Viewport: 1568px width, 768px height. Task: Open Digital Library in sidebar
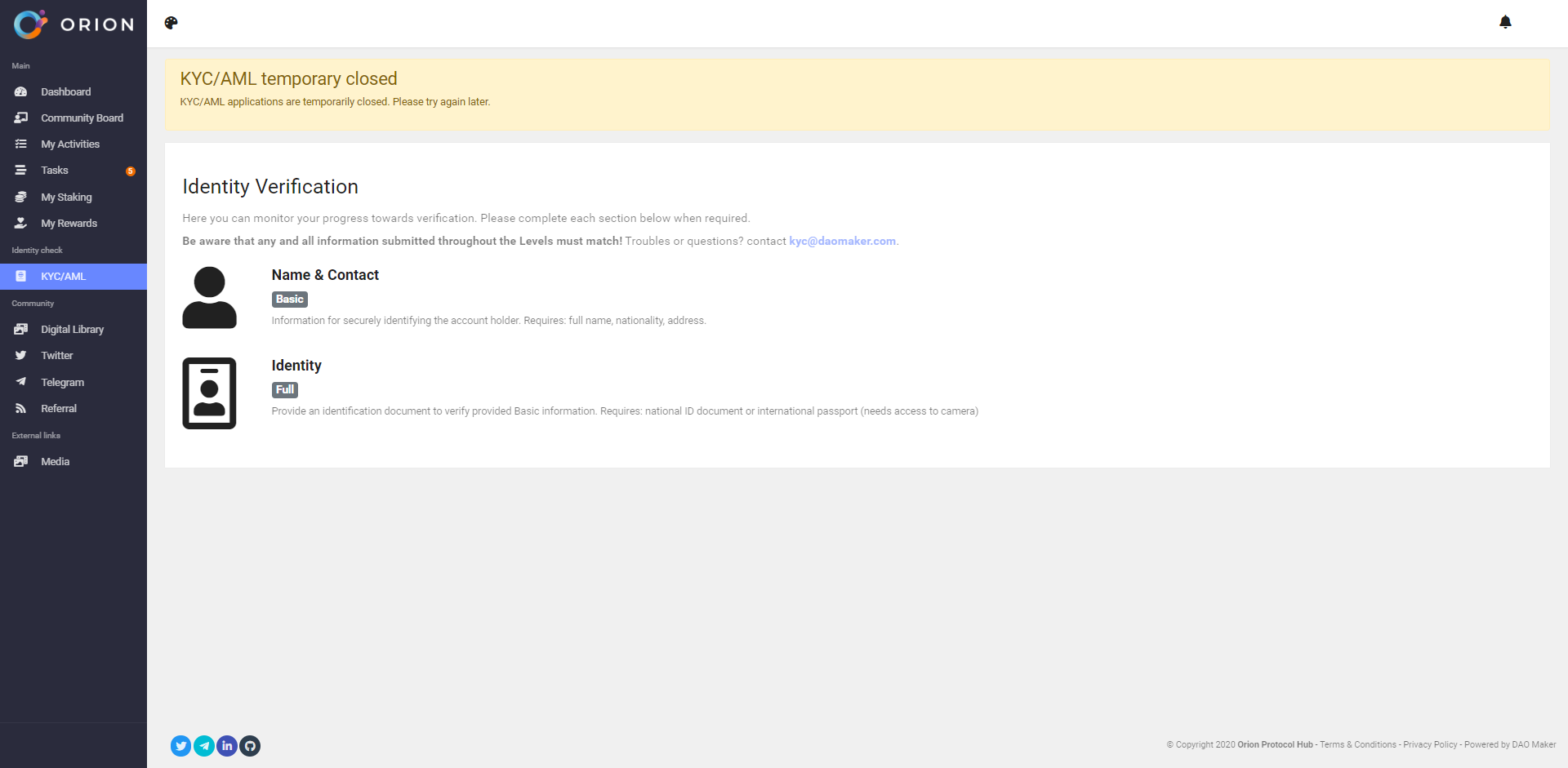pos(72,330)
